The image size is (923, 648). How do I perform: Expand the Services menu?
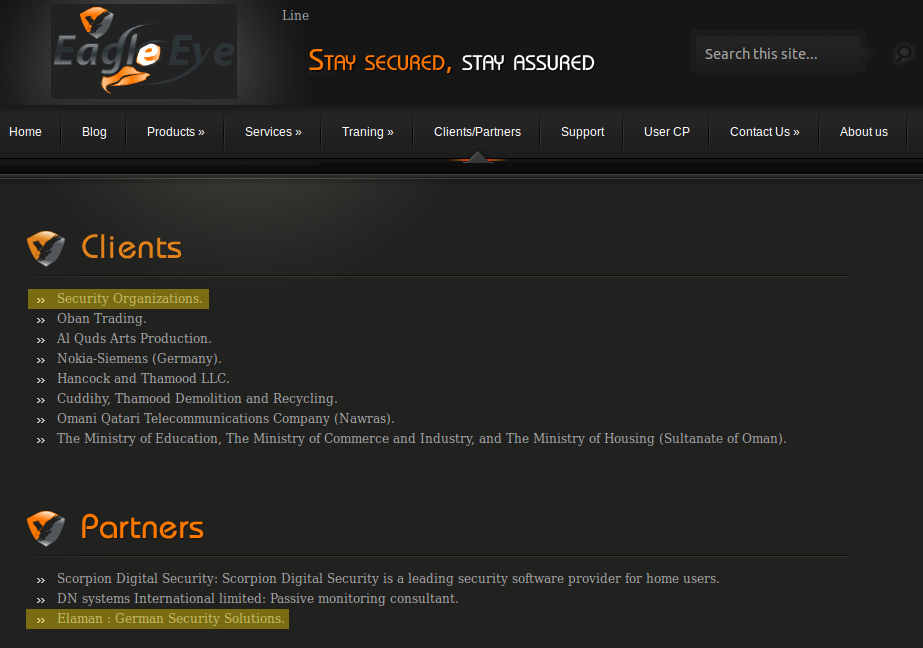[x=273, y=132]
